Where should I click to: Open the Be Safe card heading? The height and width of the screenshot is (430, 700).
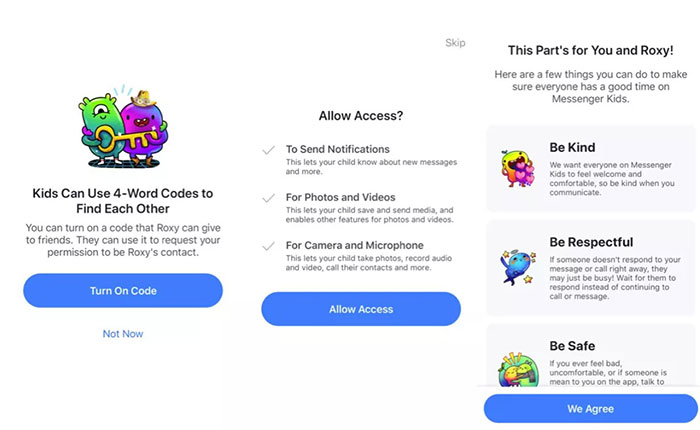point(572,346)
